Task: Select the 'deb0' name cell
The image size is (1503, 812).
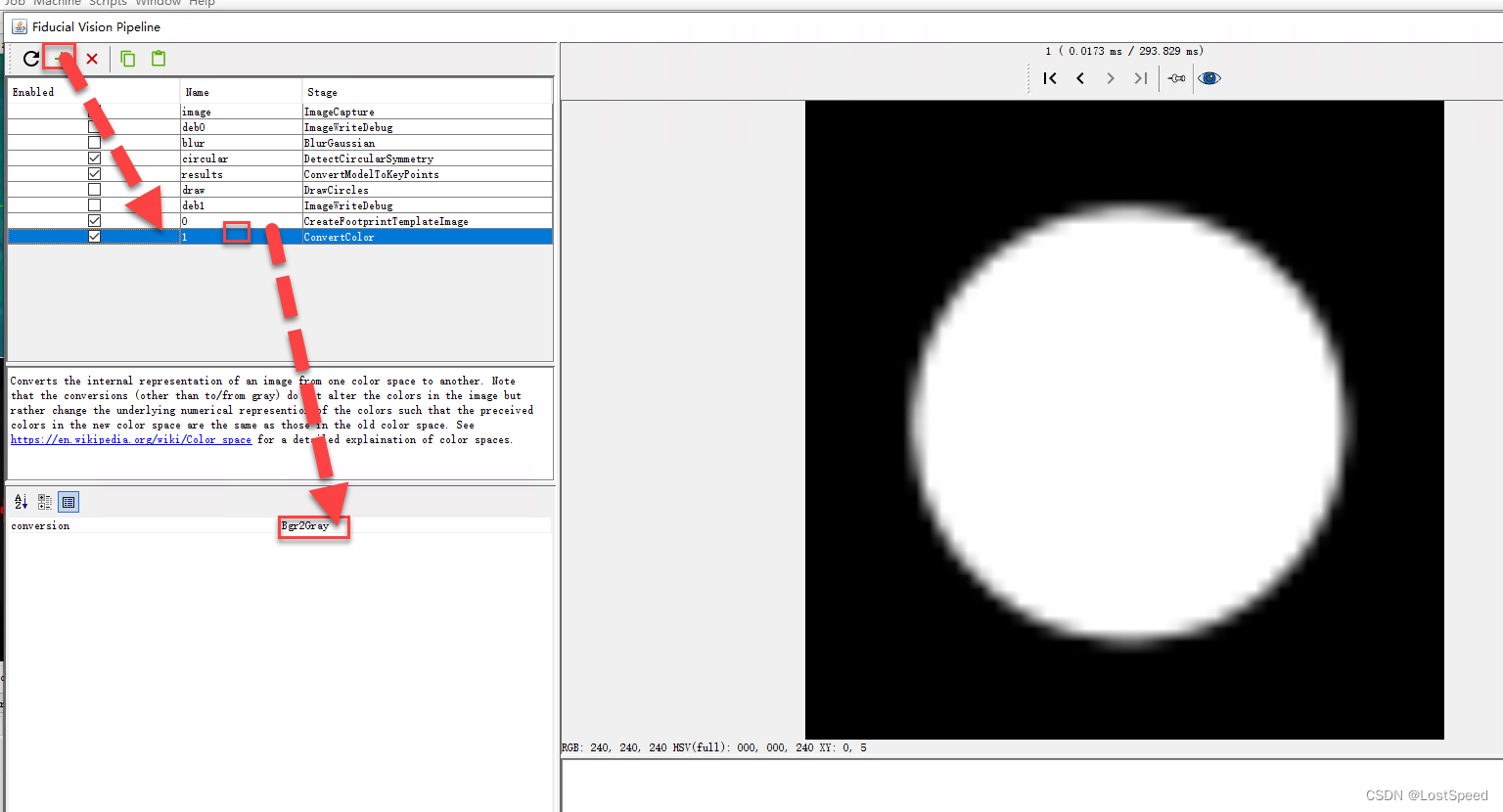Action: tap(241, 127)
